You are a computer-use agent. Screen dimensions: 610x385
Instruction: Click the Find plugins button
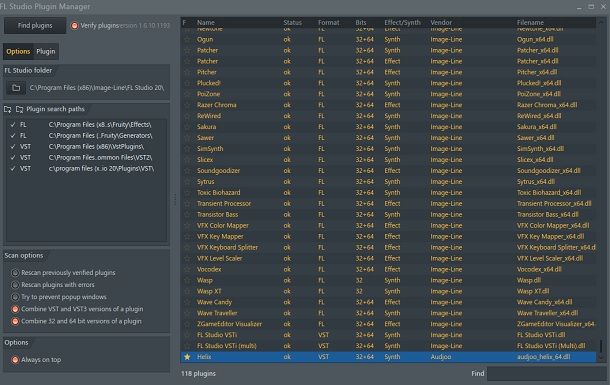[35, 26]
